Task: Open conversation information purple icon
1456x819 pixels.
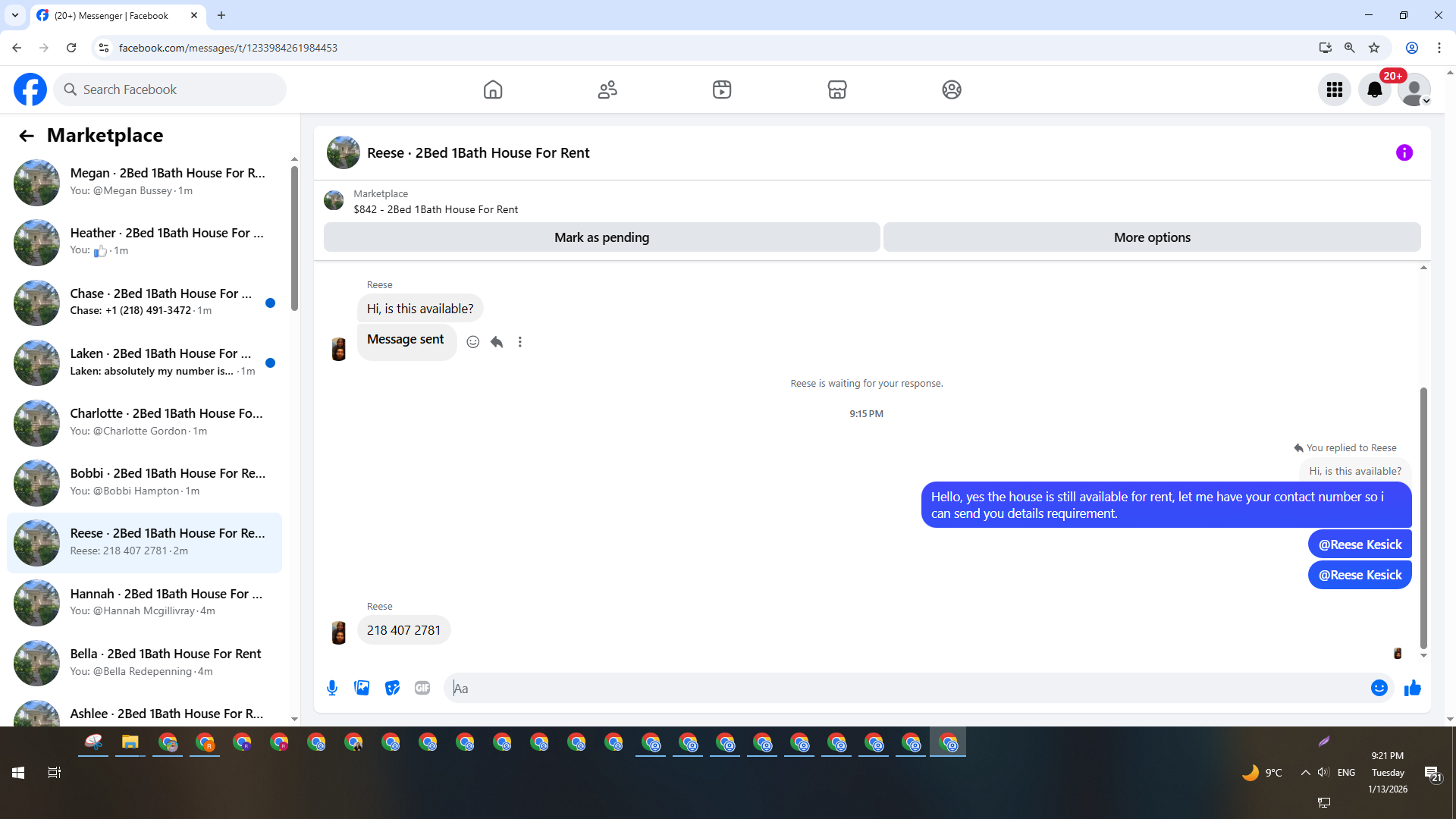Action: [x=1404, y=153]
